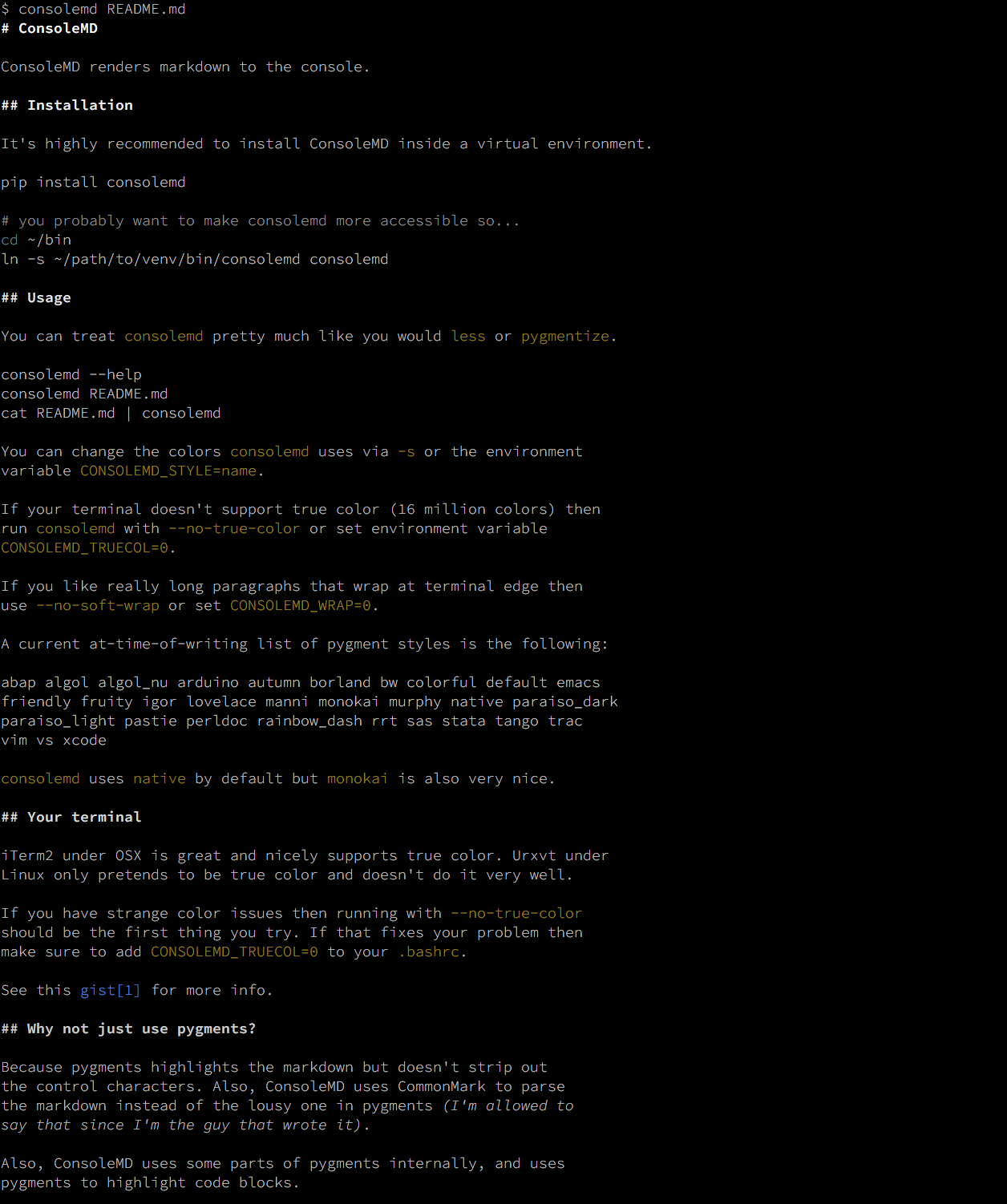Click the highlighted word "native" in the default-style sentence

point(160,778)
